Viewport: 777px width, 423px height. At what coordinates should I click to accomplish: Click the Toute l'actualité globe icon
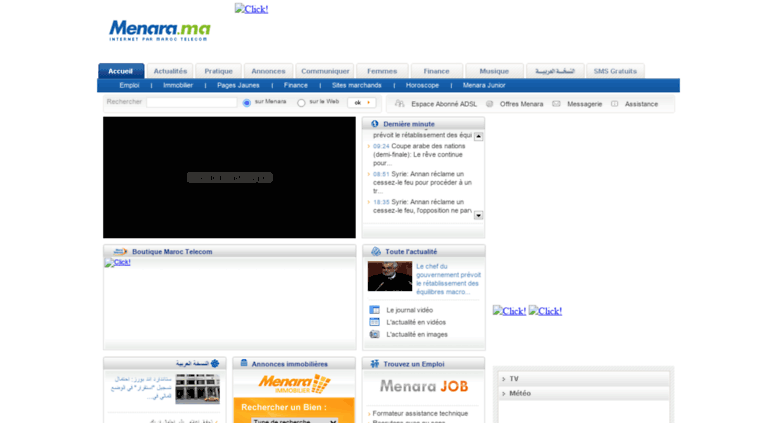[376, 252]
